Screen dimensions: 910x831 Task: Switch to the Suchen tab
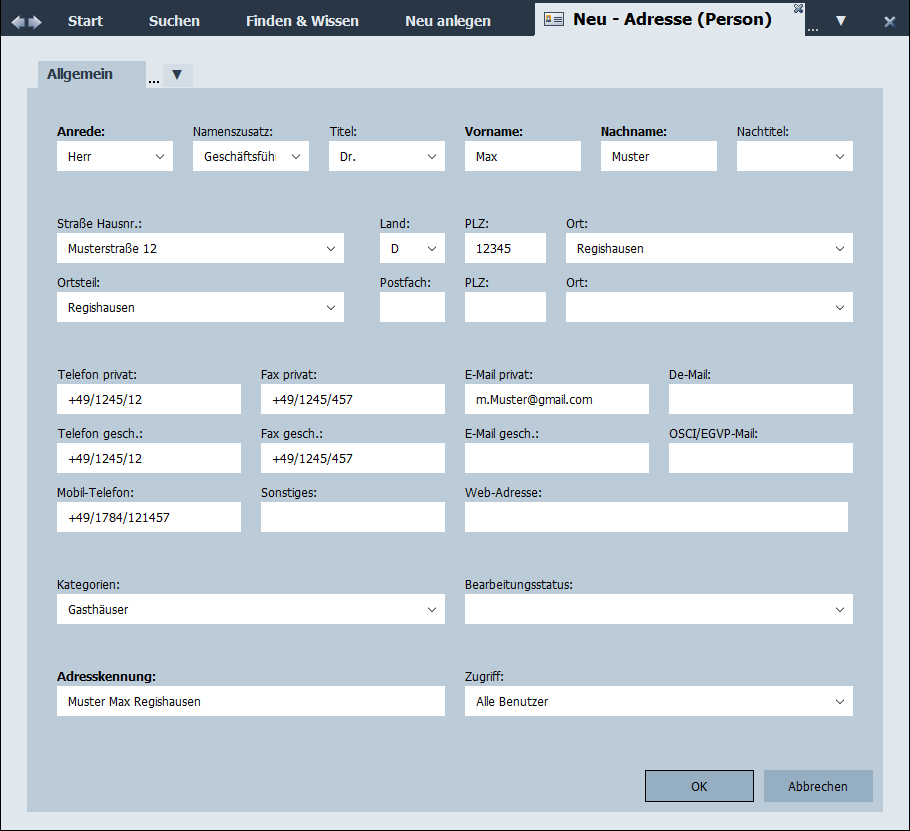(x=174, y=21)
